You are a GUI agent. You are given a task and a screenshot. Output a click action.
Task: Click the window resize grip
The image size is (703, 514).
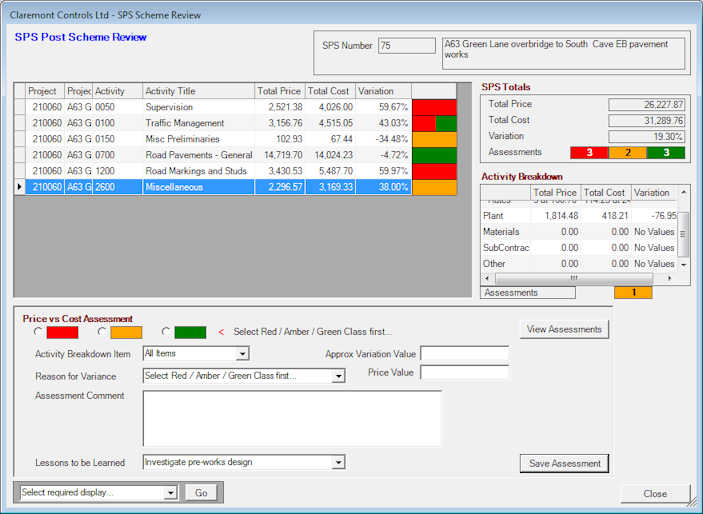coord(694,501)
